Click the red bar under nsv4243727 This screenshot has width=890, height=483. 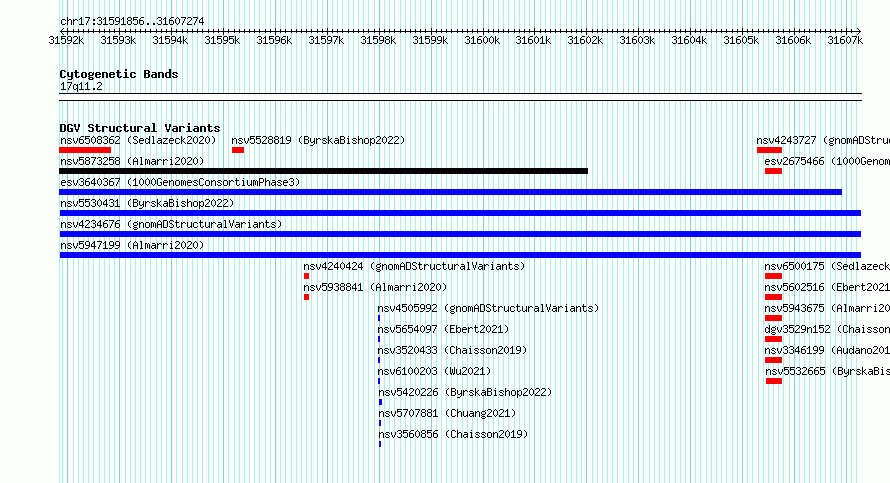[769, 150]
